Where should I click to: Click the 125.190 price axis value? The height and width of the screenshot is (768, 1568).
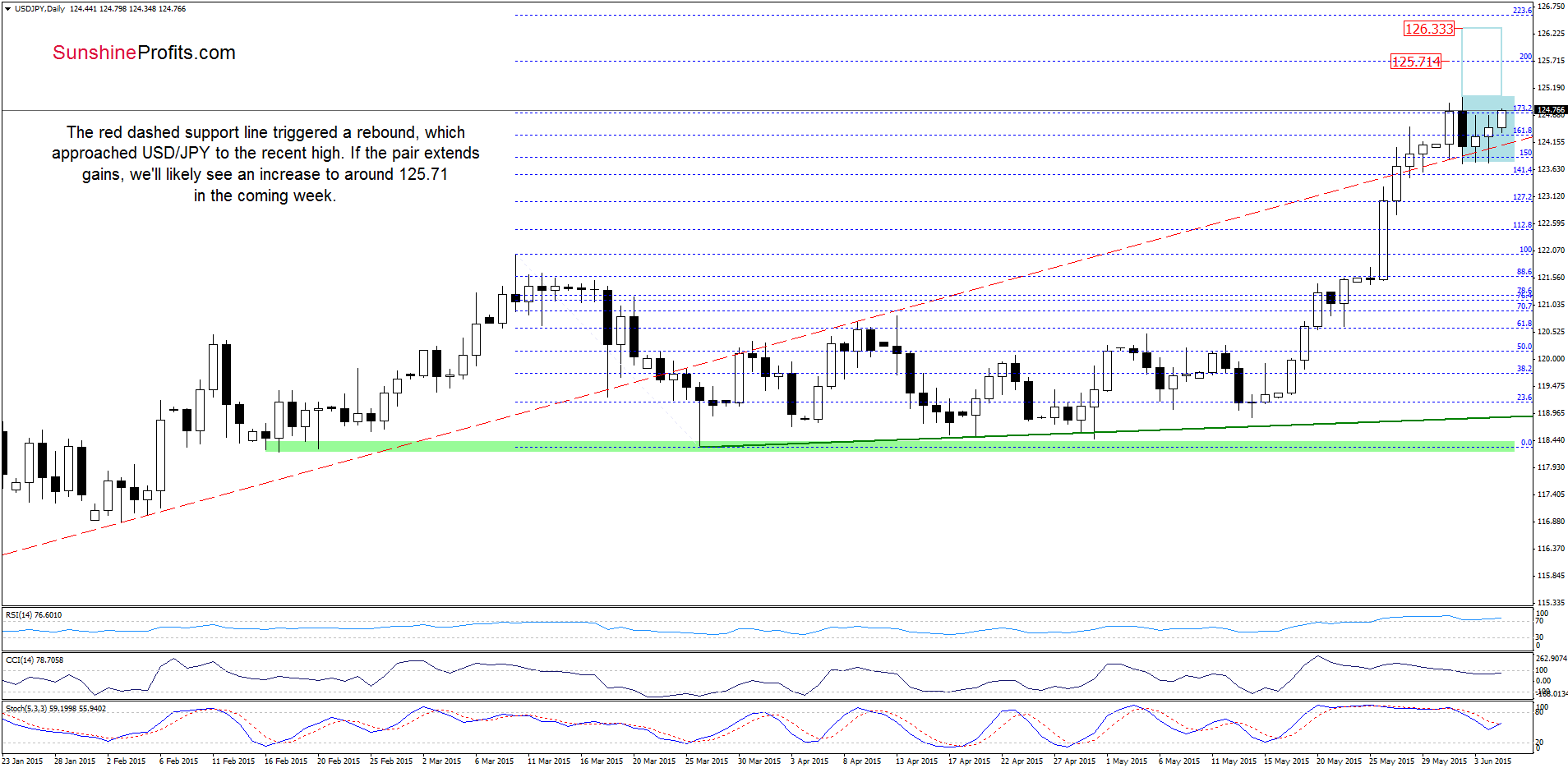coord(1551,88)
